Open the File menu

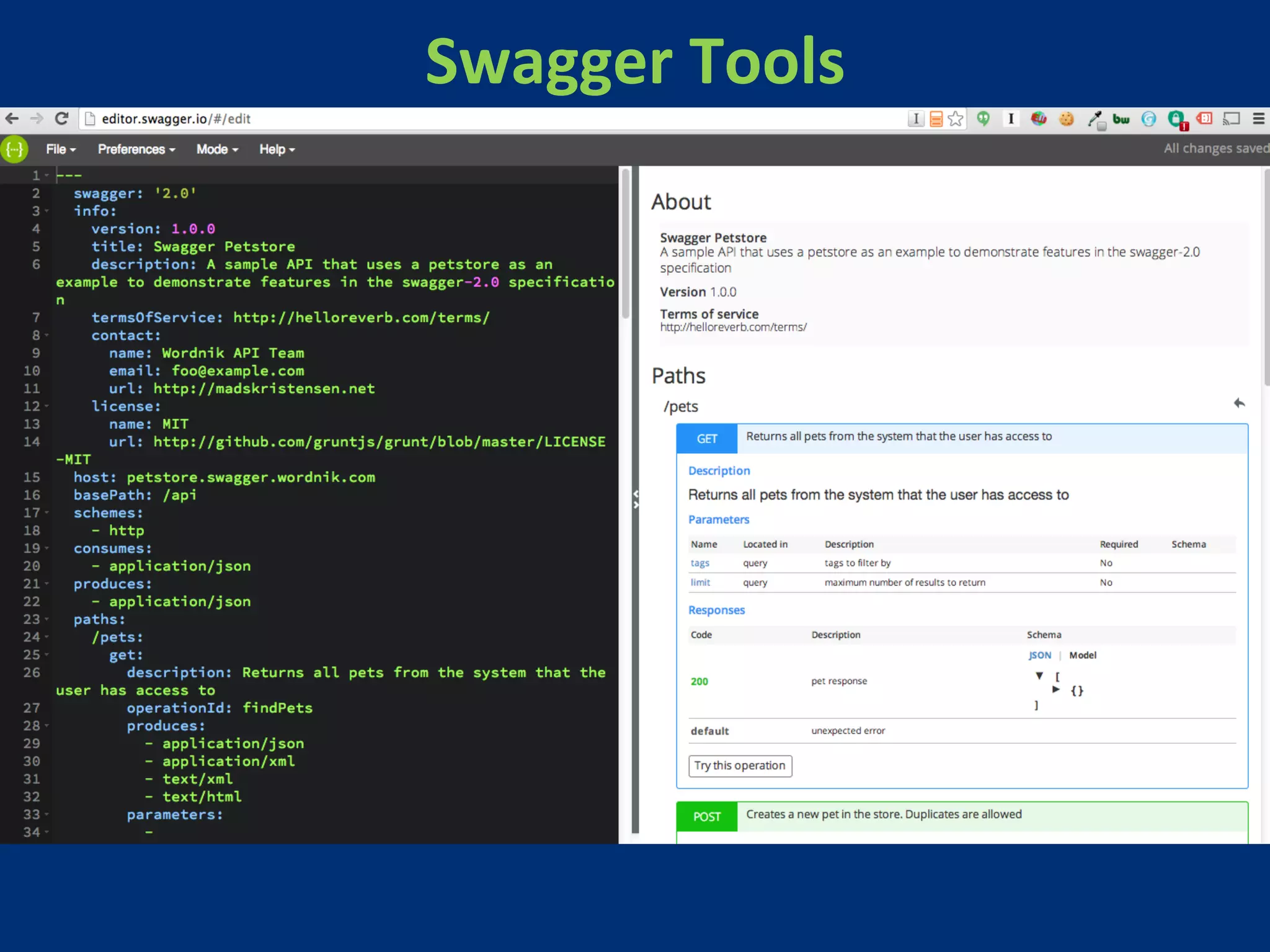pos(61,149)
